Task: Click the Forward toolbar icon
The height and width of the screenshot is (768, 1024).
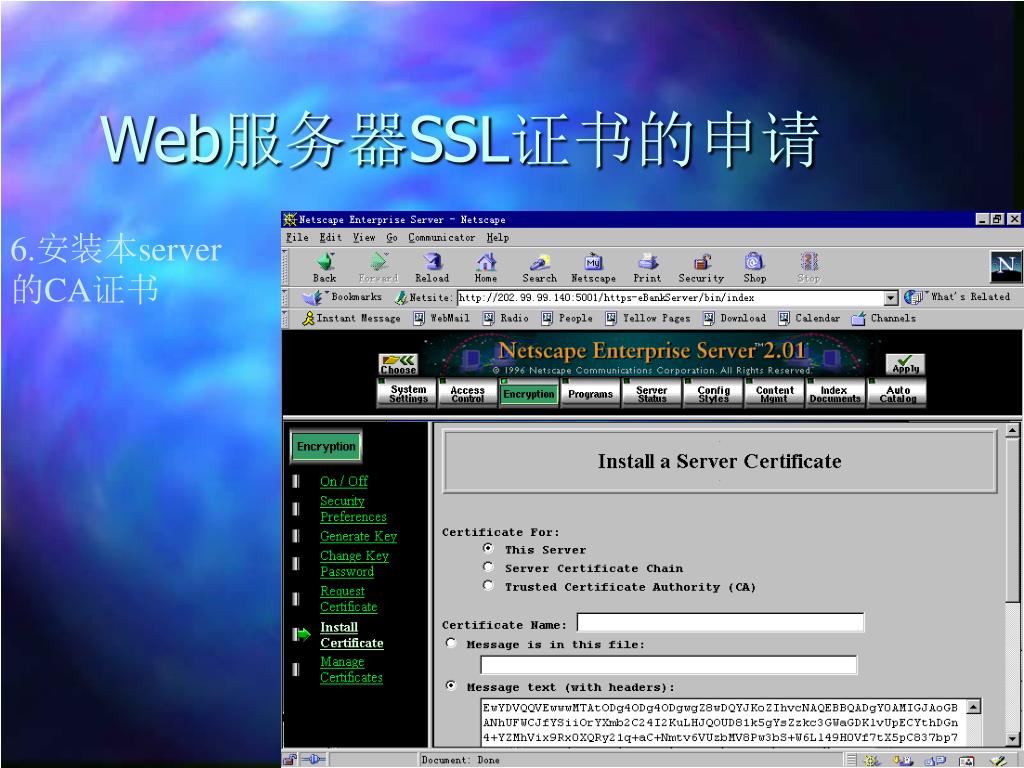Action: tap(378, 268)
